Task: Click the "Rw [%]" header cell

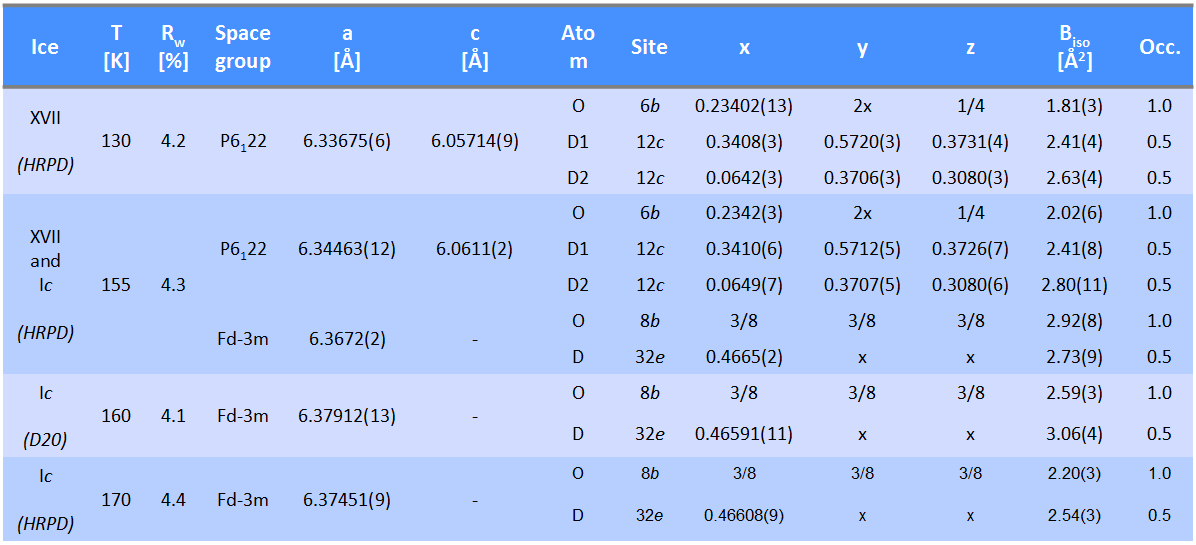Action: 173,47
